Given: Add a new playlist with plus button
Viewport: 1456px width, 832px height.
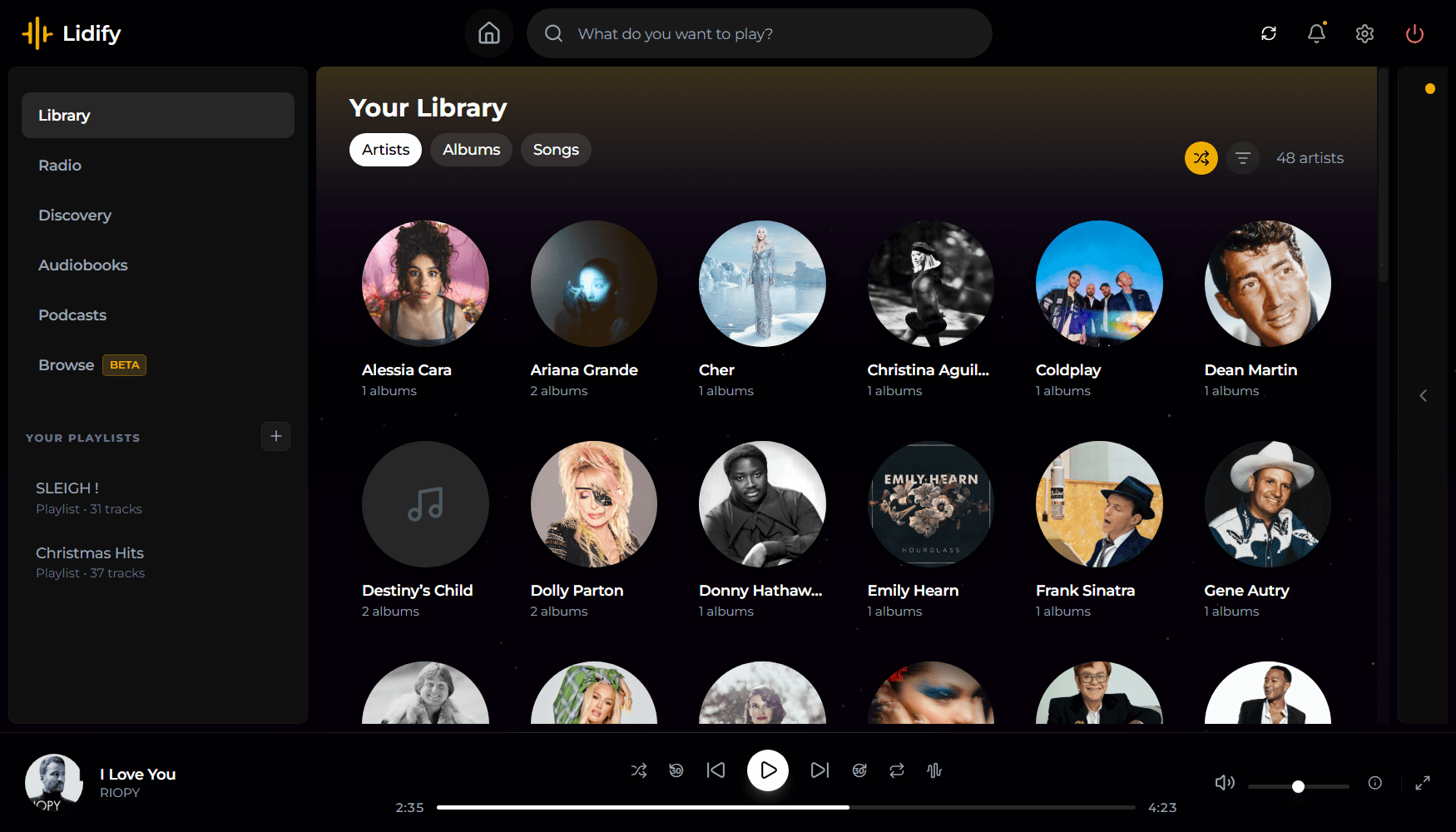Looking at the screenshot, I should pos(276,436).
